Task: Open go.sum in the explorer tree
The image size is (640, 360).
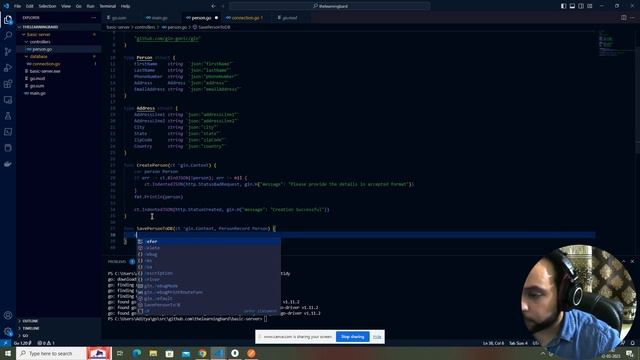Action: (x=37, y=86)
